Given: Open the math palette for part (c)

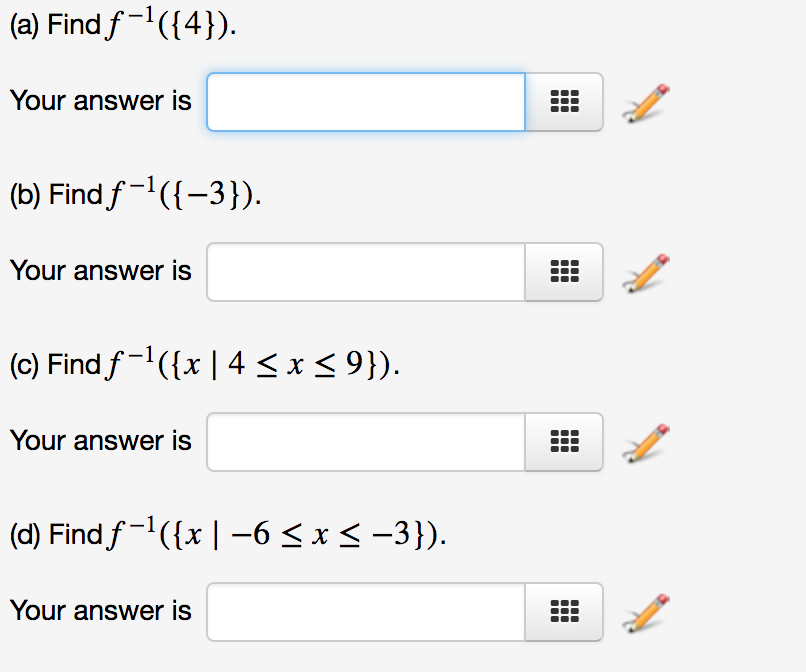Looking at the screenshot, I should coord(564,441).
